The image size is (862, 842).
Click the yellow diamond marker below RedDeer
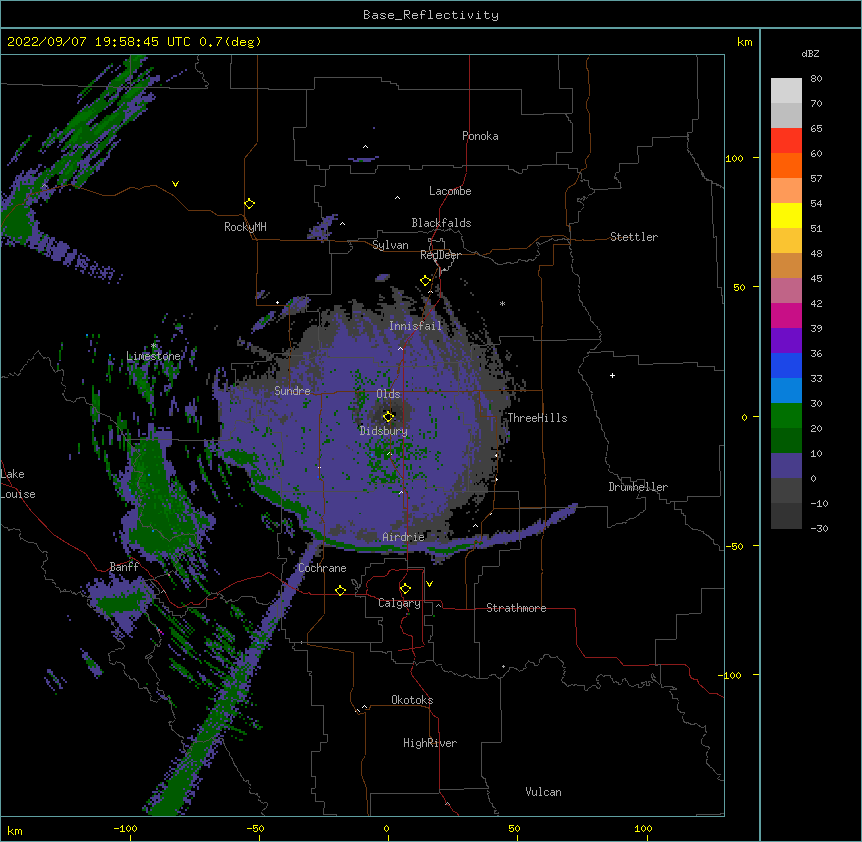[426, 281]
